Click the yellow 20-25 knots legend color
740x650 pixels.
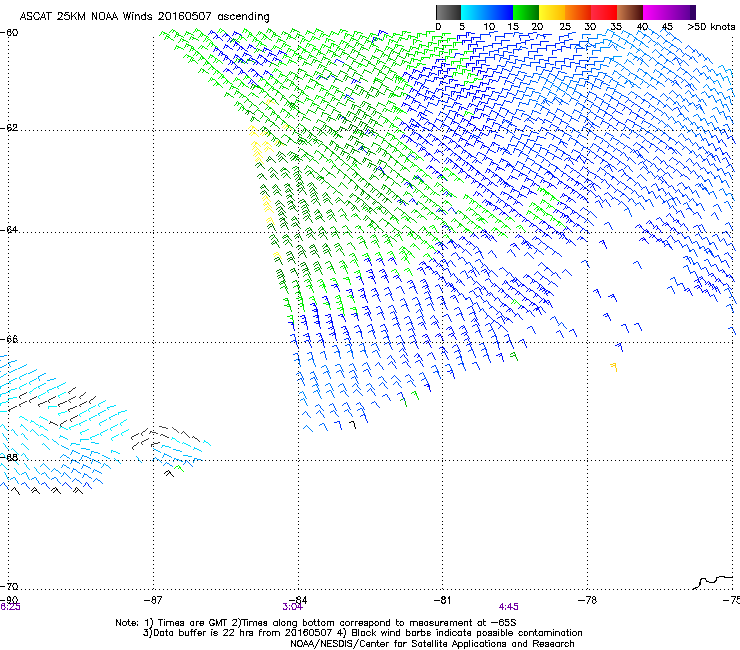point(552,12)
